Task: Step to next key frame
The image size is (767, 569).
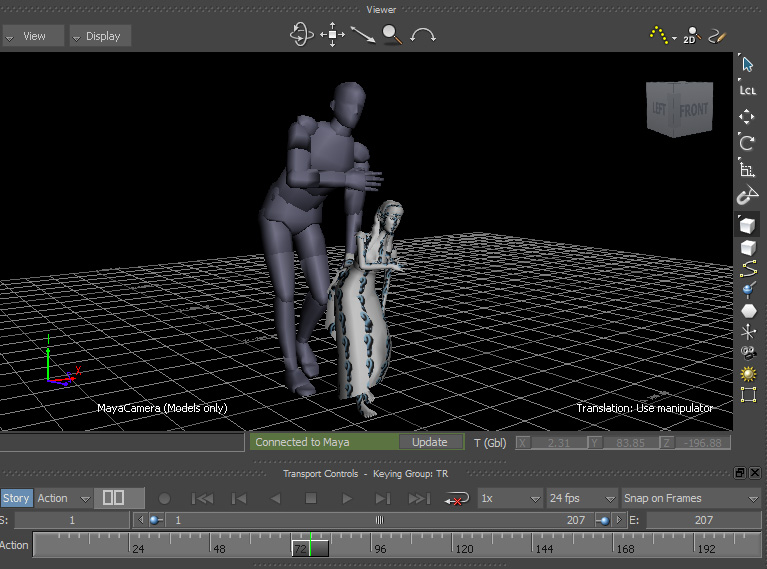Action: (383, 499)
